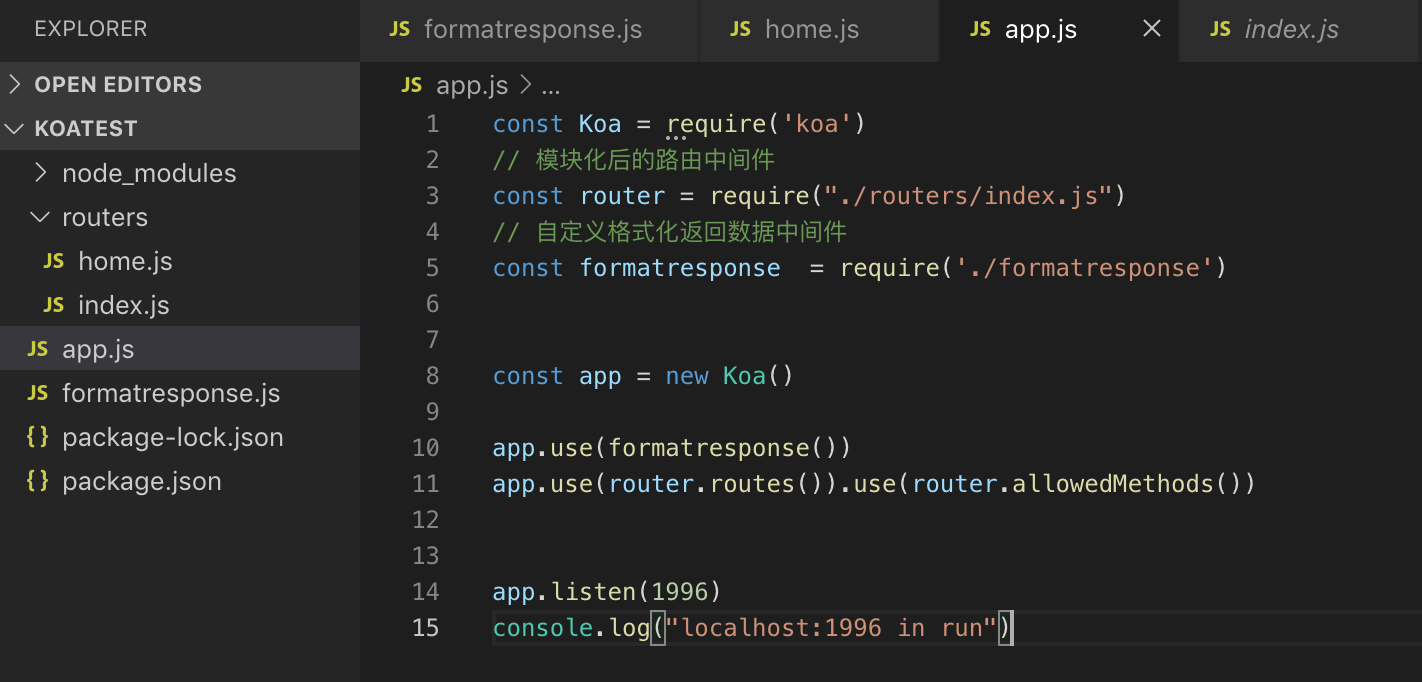Open the index.js preview tab
The width and height of the screenshot is (1422, 682).
pos(1290,30)
